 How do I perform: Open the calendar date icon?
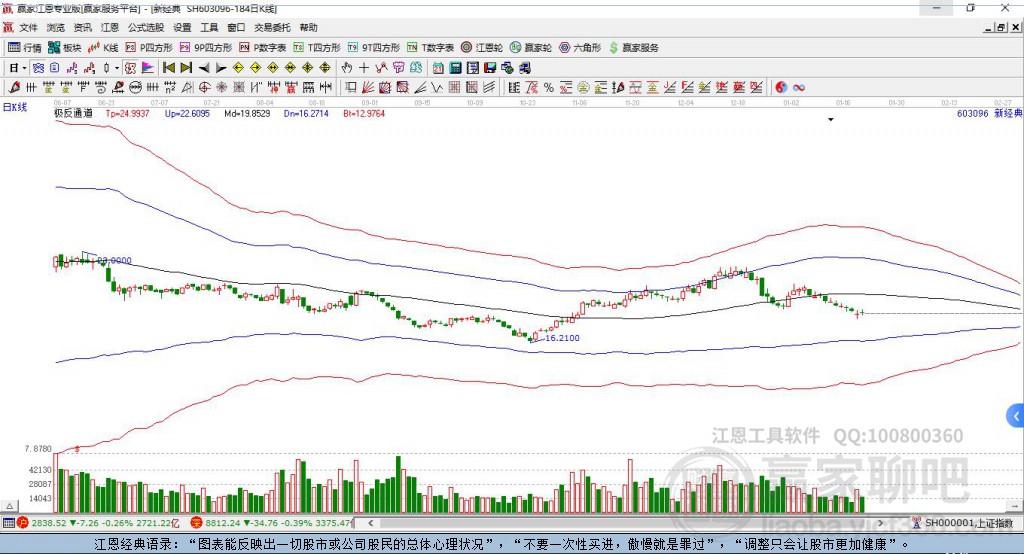coord(438,67)
